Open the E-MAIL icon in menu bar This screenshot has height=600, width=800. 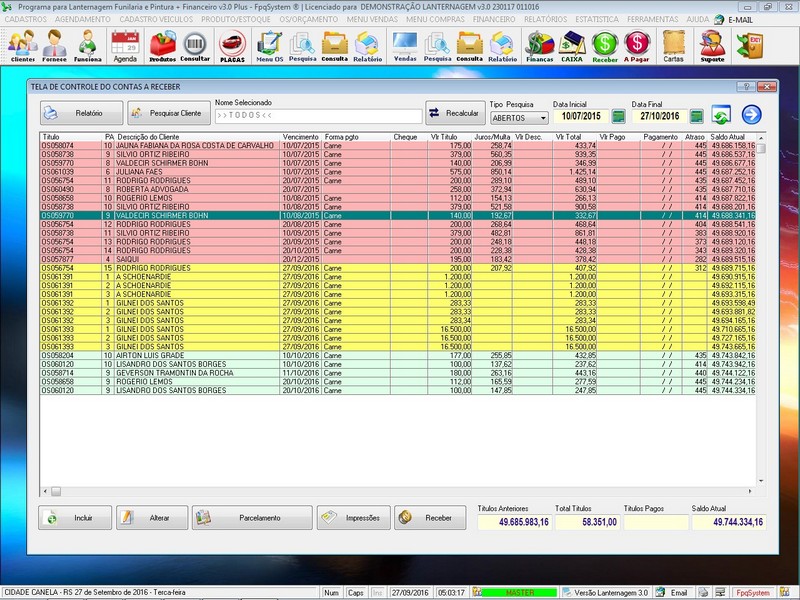[734, 19]
